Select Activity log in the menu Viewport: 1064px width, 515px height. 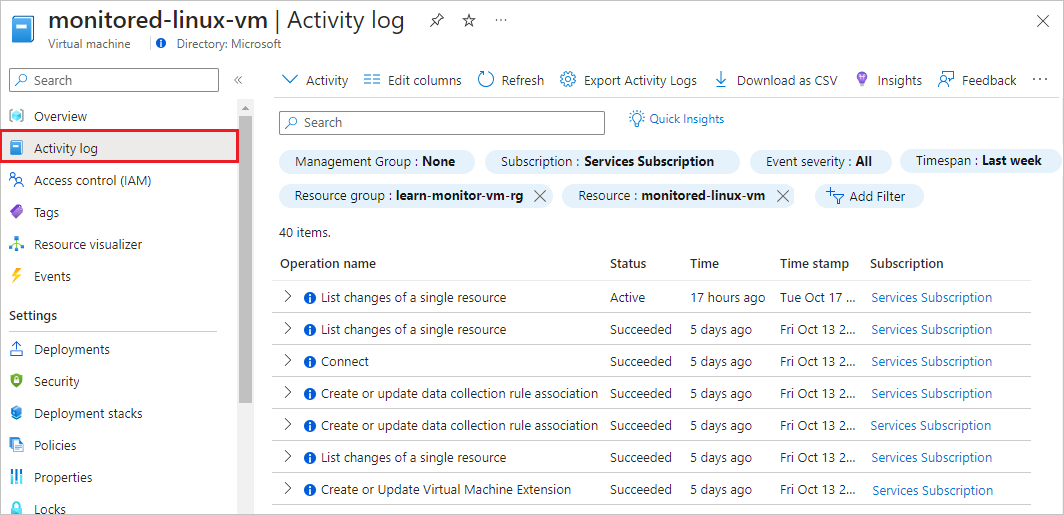click(x=119, y=148)
